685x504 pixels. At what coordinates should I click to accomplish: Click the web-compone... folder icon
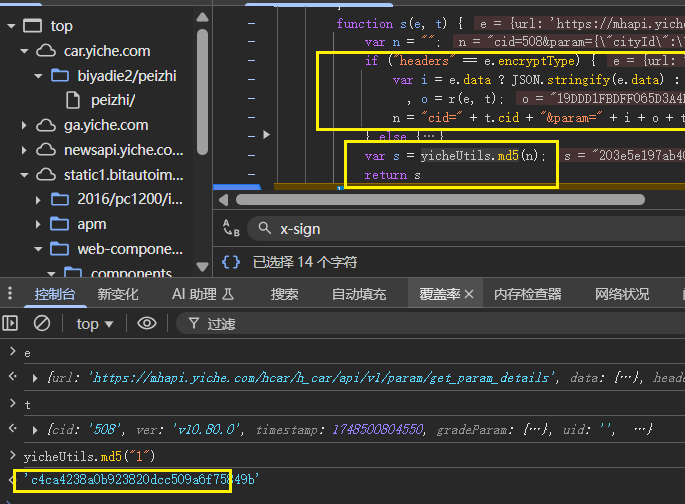tap(60, 249)
